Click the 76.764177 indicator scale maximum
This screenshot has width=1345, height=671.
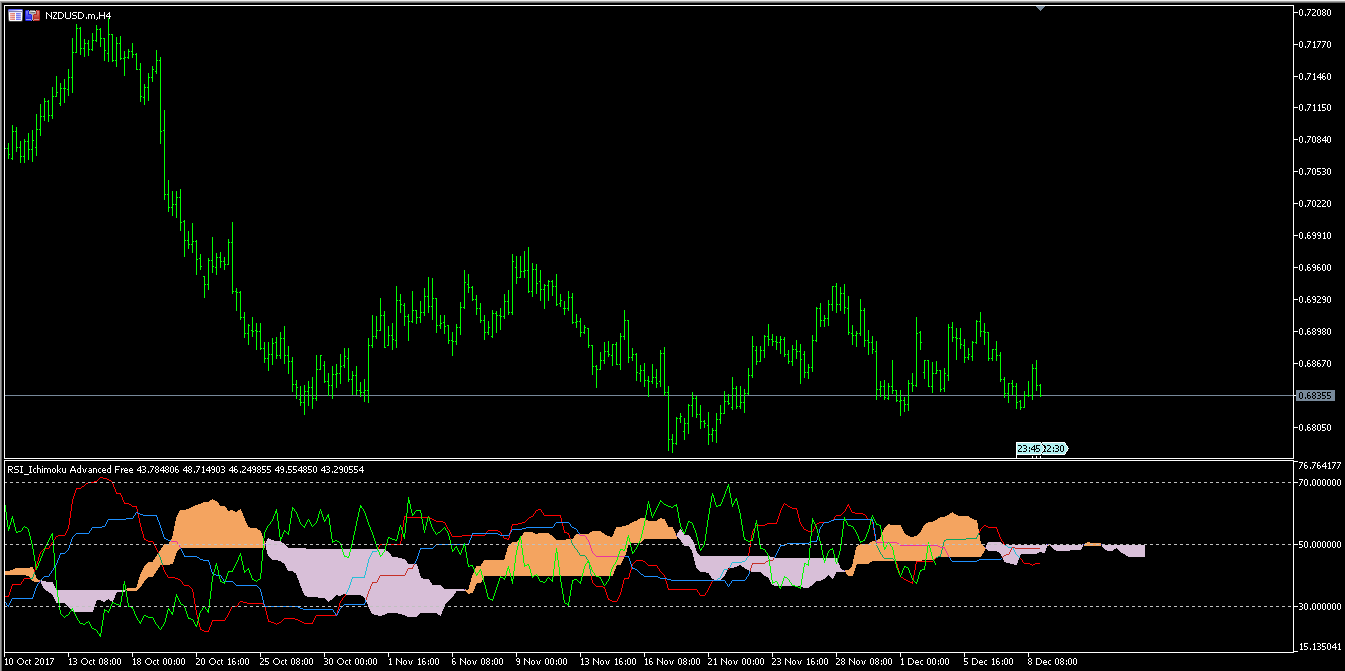1319,465
